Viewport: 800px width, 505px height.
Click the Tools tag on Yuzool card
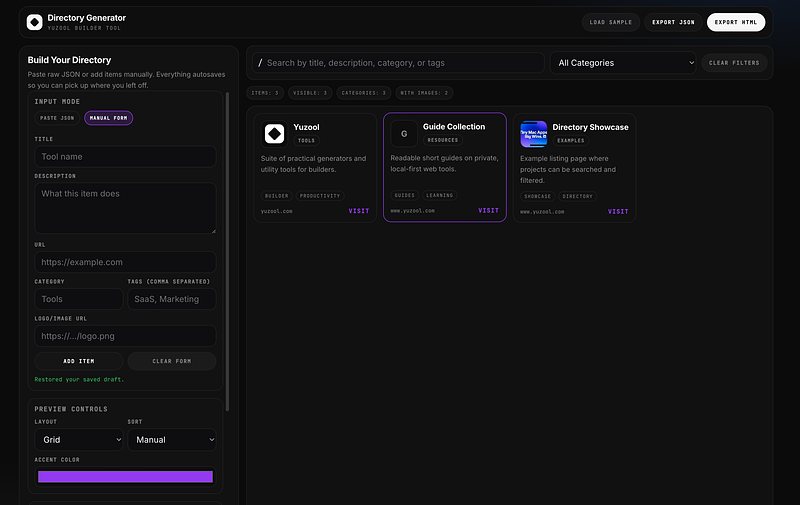point(306,140)
